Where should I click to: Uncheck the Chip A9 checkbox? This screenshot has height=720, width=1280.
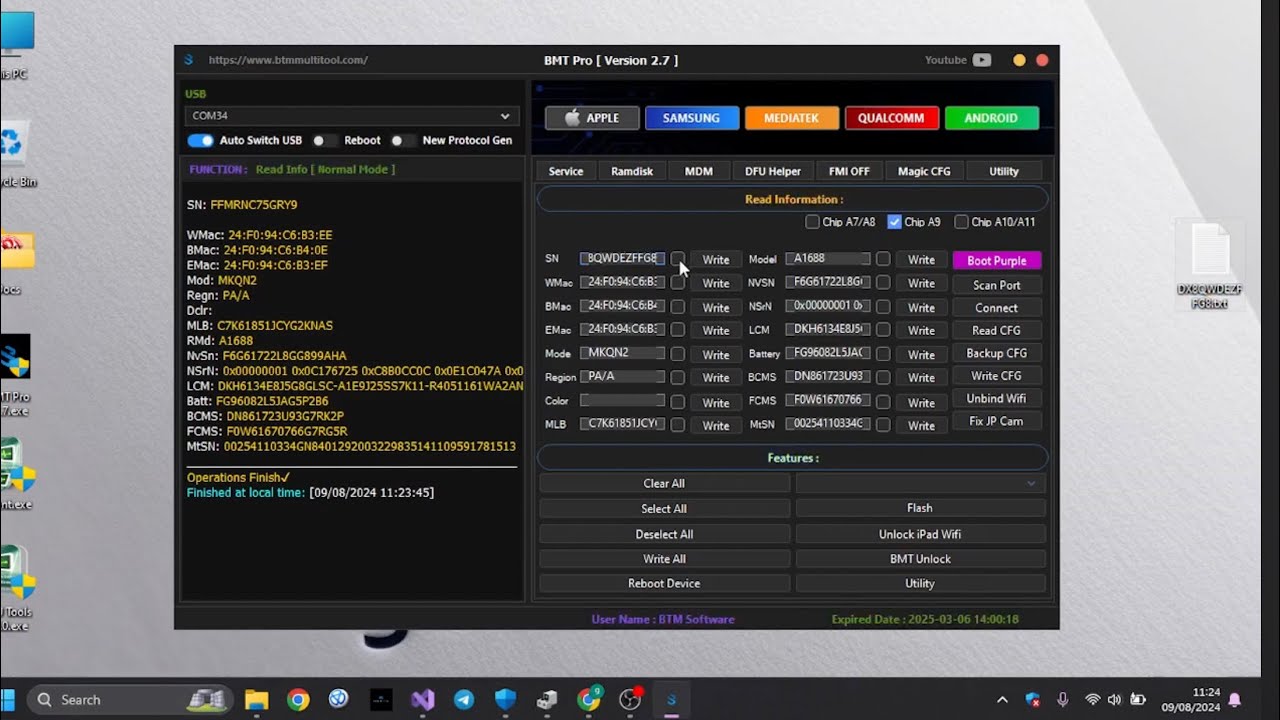pos(894,222)
